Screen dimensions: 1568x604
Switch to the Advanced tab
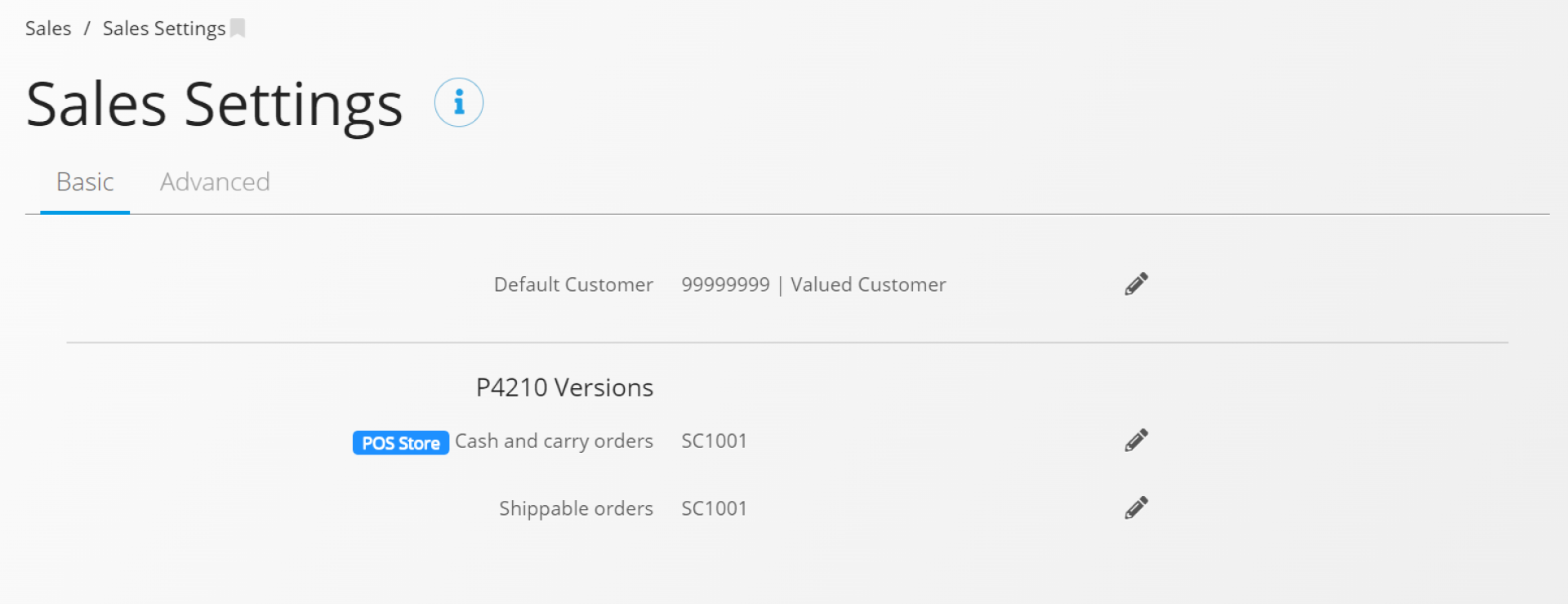[x=215, y=181]
